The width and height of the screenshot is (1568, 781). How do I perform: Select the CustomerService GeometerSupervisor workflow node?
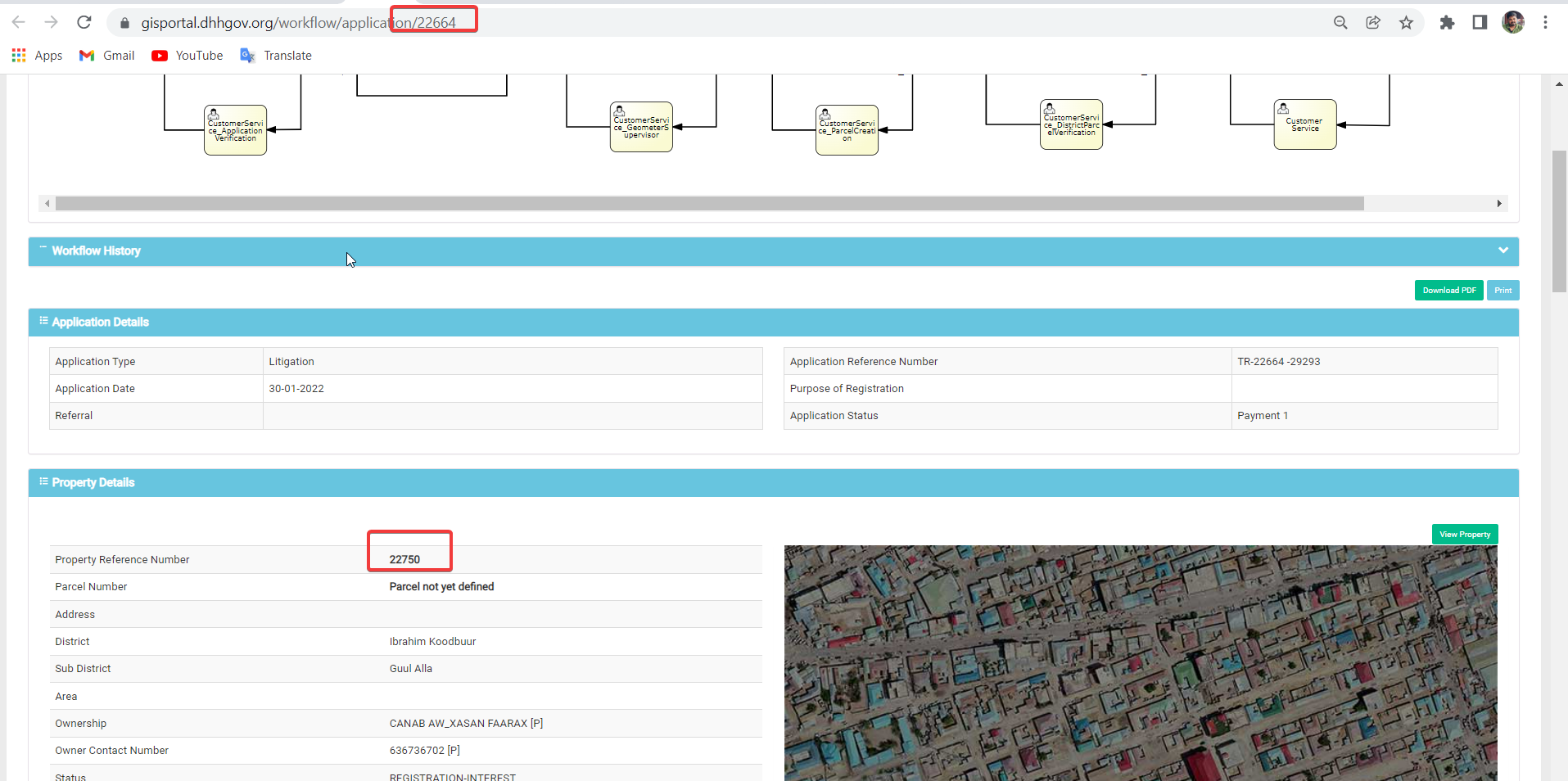(x=641, y=127)
